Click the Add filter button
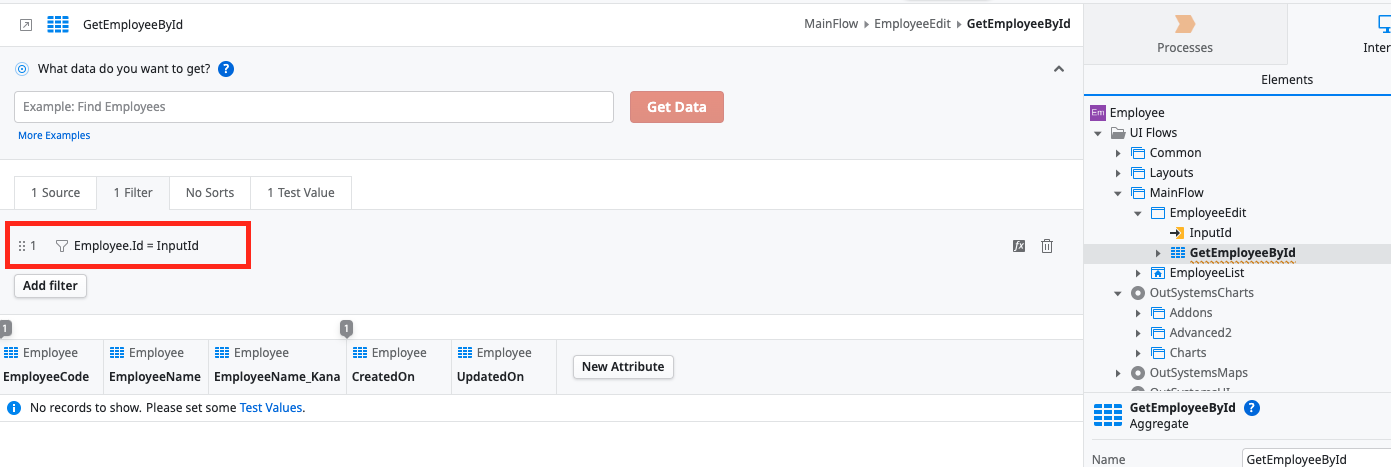The image size is (1391, 467). [x=50, y=286]
